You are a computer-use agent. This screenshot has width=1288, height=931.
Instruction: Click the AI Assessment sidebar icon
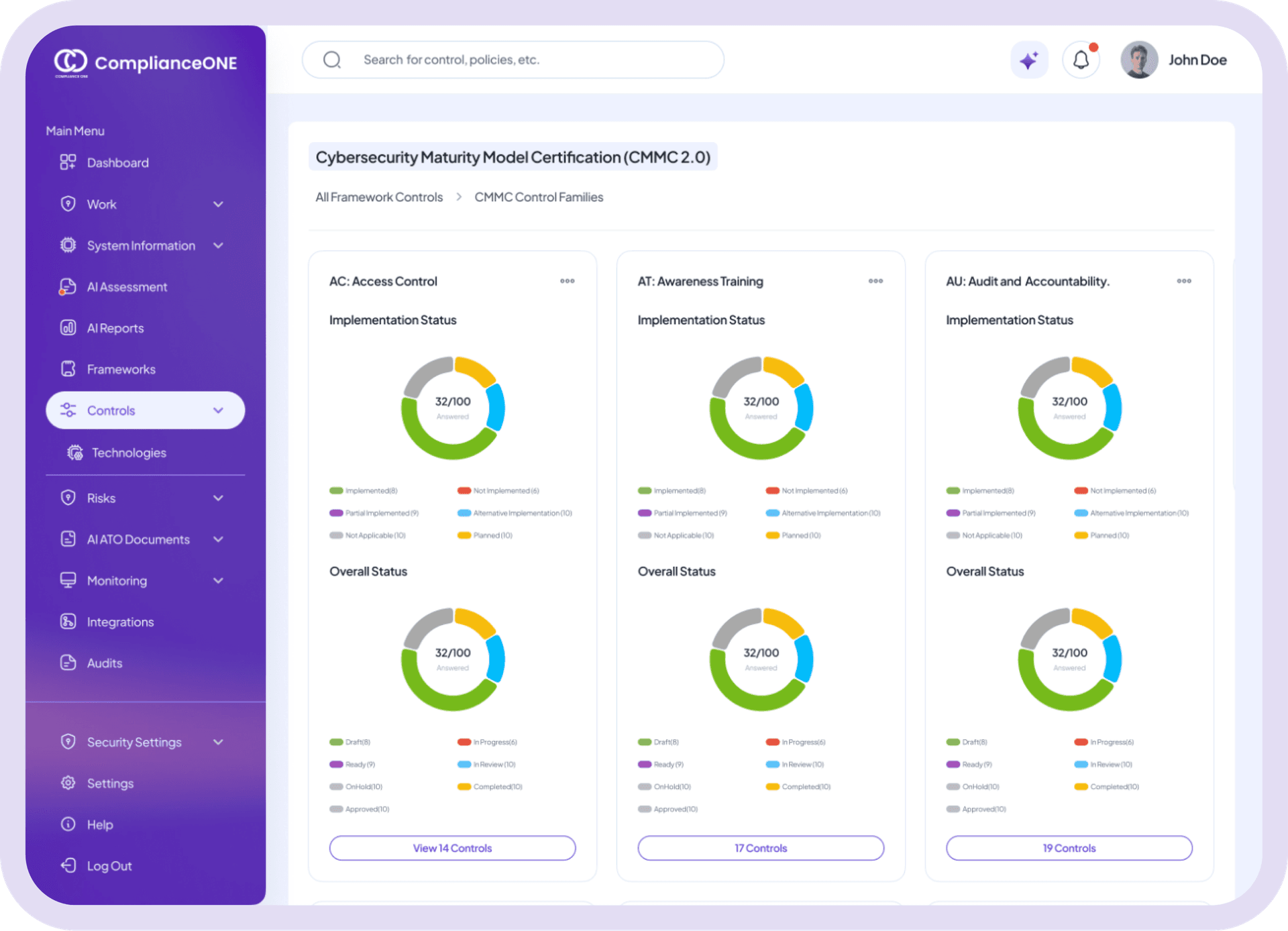pos(68,287)
